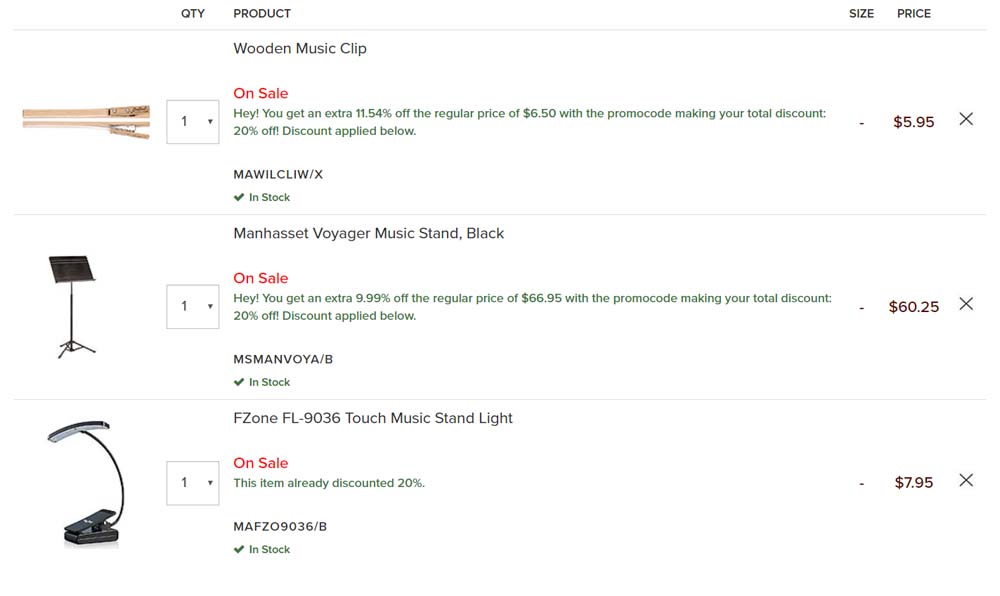Viewport: 1000px width, 596px height.
Task: Open the Wooden Music Clip product link
Action: (300, 48)
